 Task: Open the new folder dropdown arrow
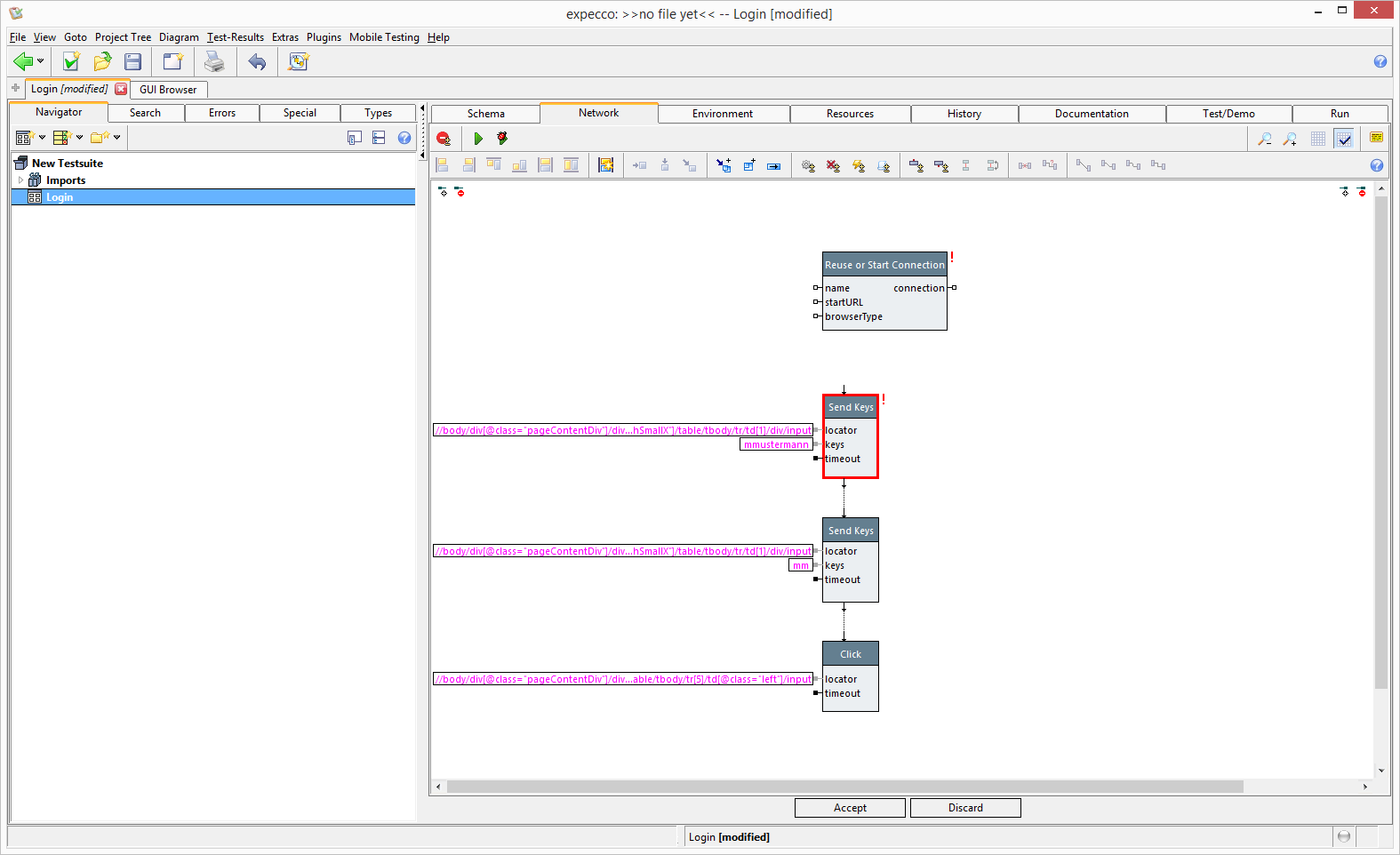point(116,138)
